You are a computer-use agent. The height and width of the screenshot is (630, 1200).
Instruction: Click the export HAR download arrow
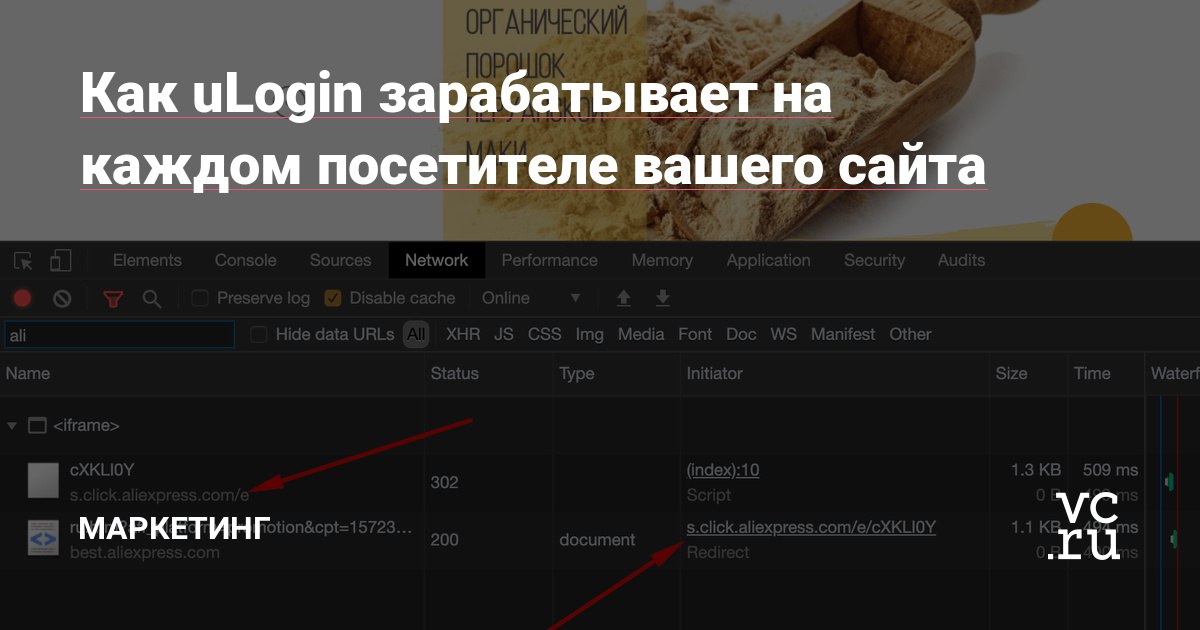[662, 298]
